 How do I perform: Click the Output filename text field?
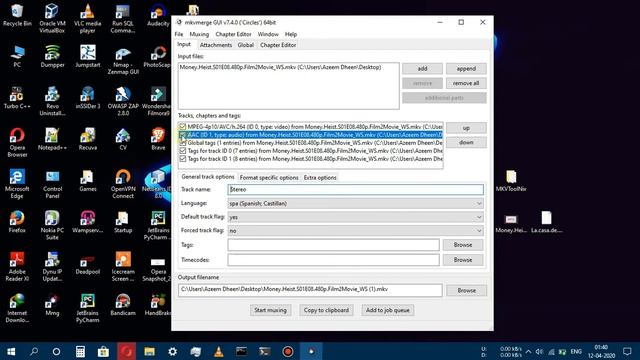click(x=310, y=290)
